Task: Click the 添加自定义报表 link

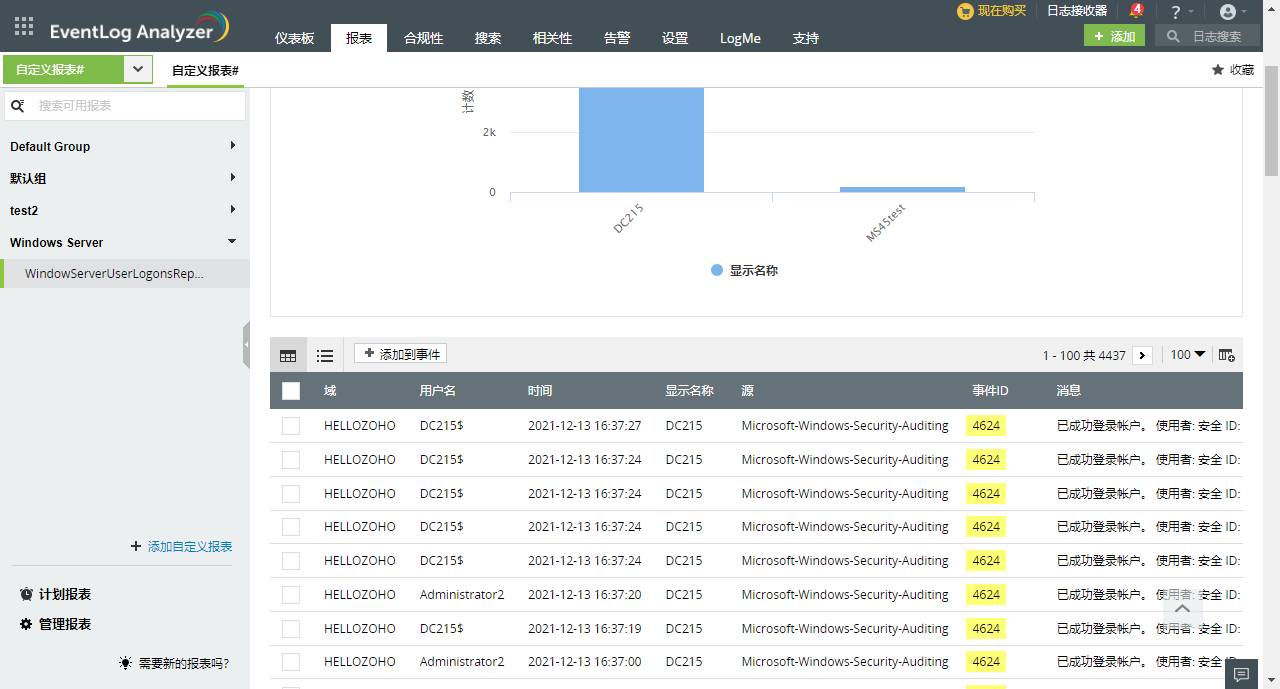Action: (189, 546)
